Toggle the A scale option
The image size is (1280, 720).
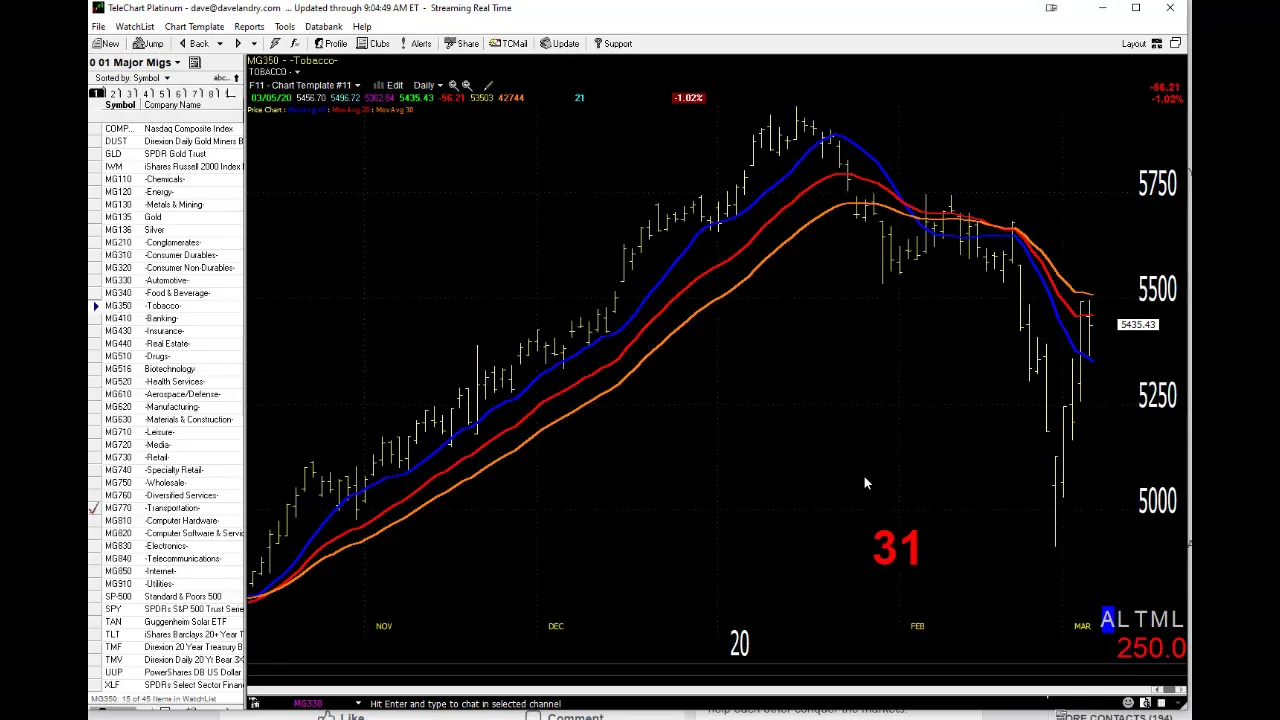1108,620
